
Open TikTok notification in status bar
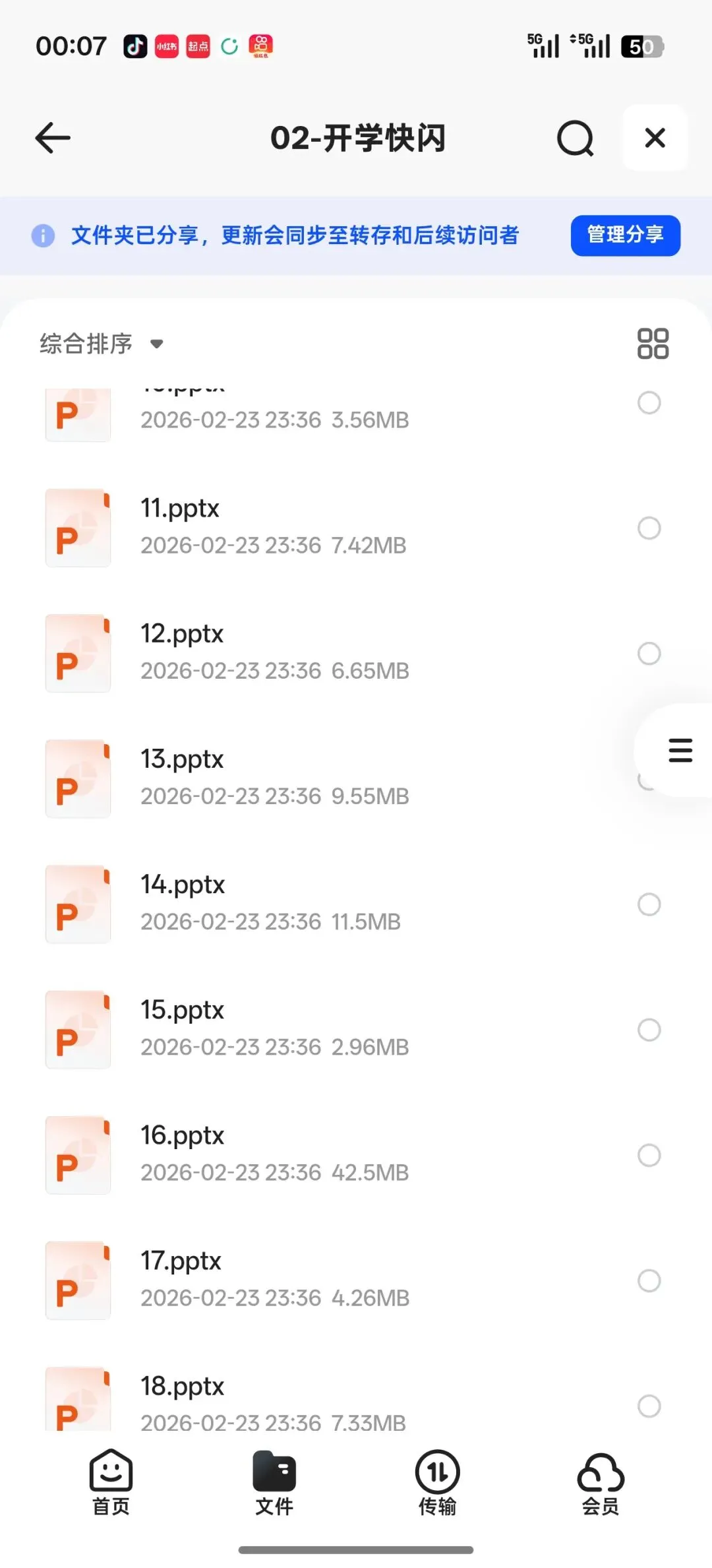(135, 46)
